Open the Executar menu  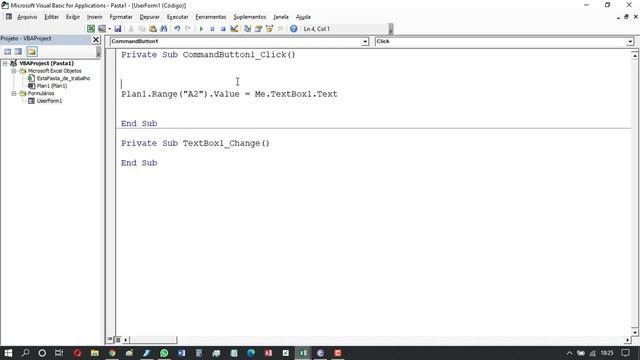tap(178, 17)
